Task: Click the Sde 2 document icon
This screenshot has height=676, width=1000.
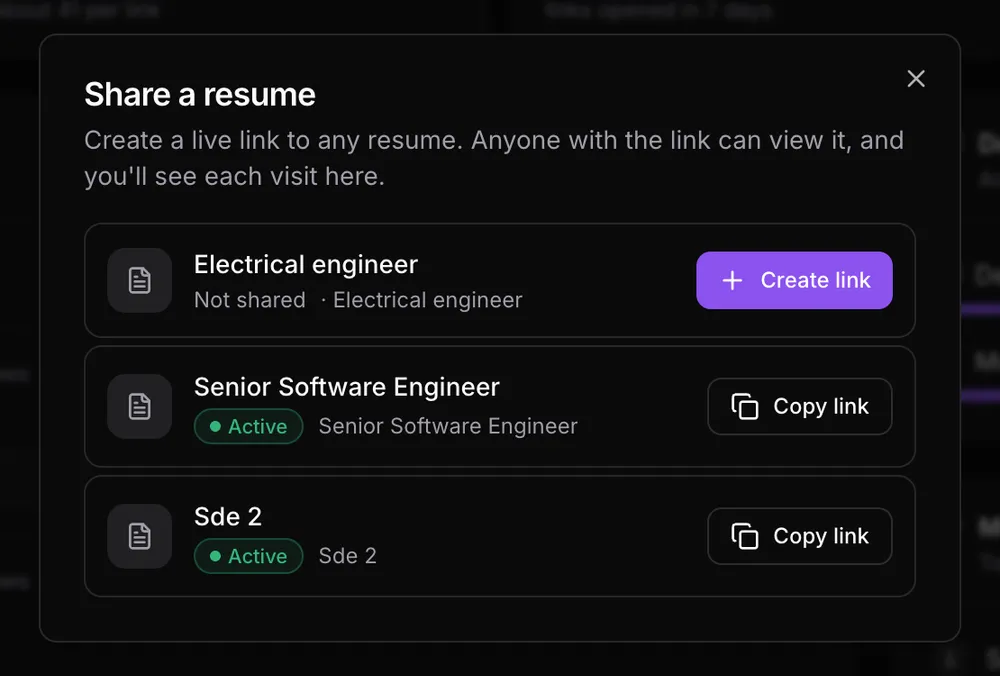Action: pos(140,536)
